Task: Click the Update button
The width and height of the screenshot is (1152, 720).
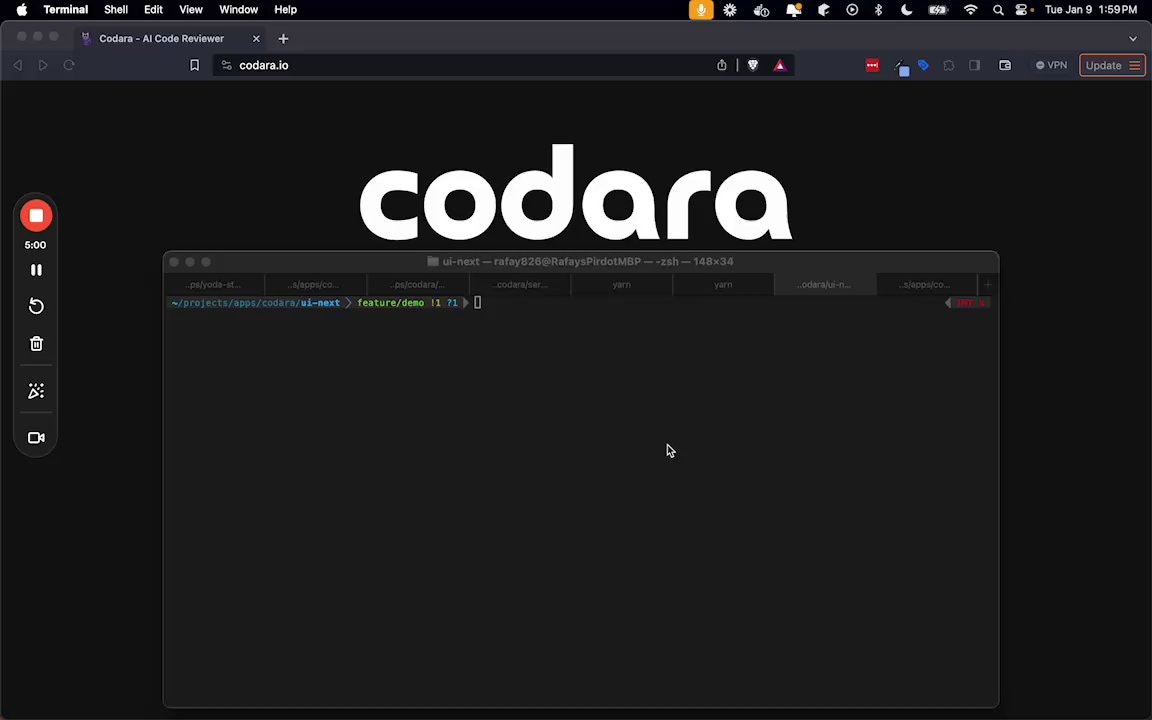Action: coord(1103,65)
